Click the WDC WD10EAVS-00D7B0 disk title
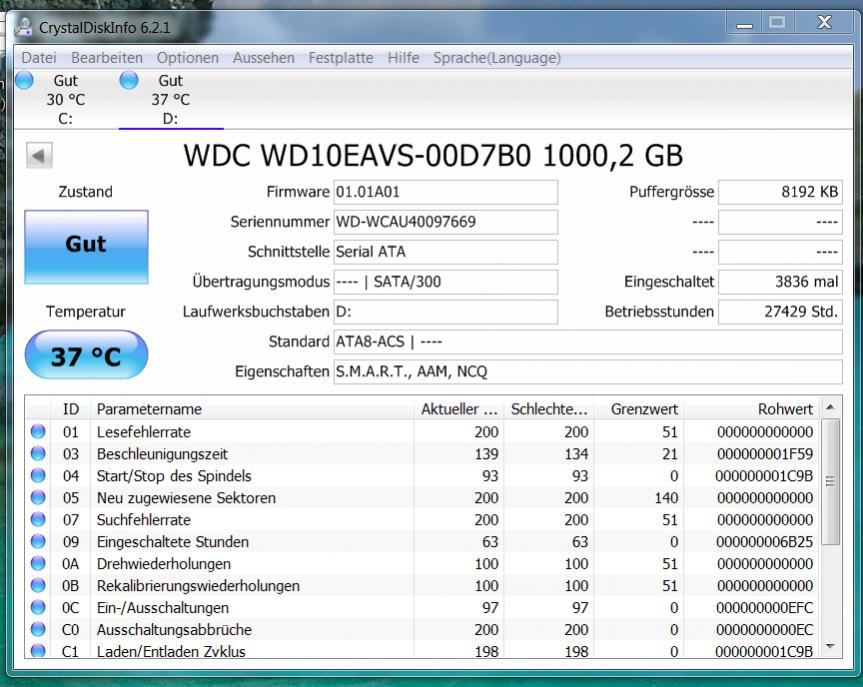The height and width of the screenshot is (687, 863). (x=433, y=156)
